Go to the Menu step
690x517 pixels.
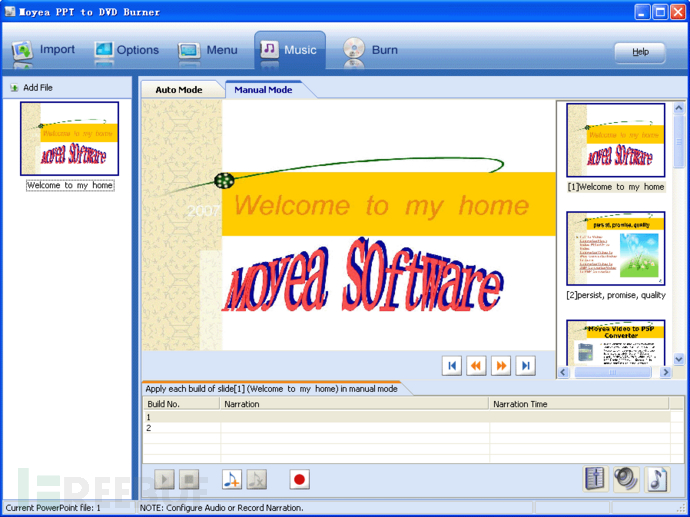click(208, 50)
